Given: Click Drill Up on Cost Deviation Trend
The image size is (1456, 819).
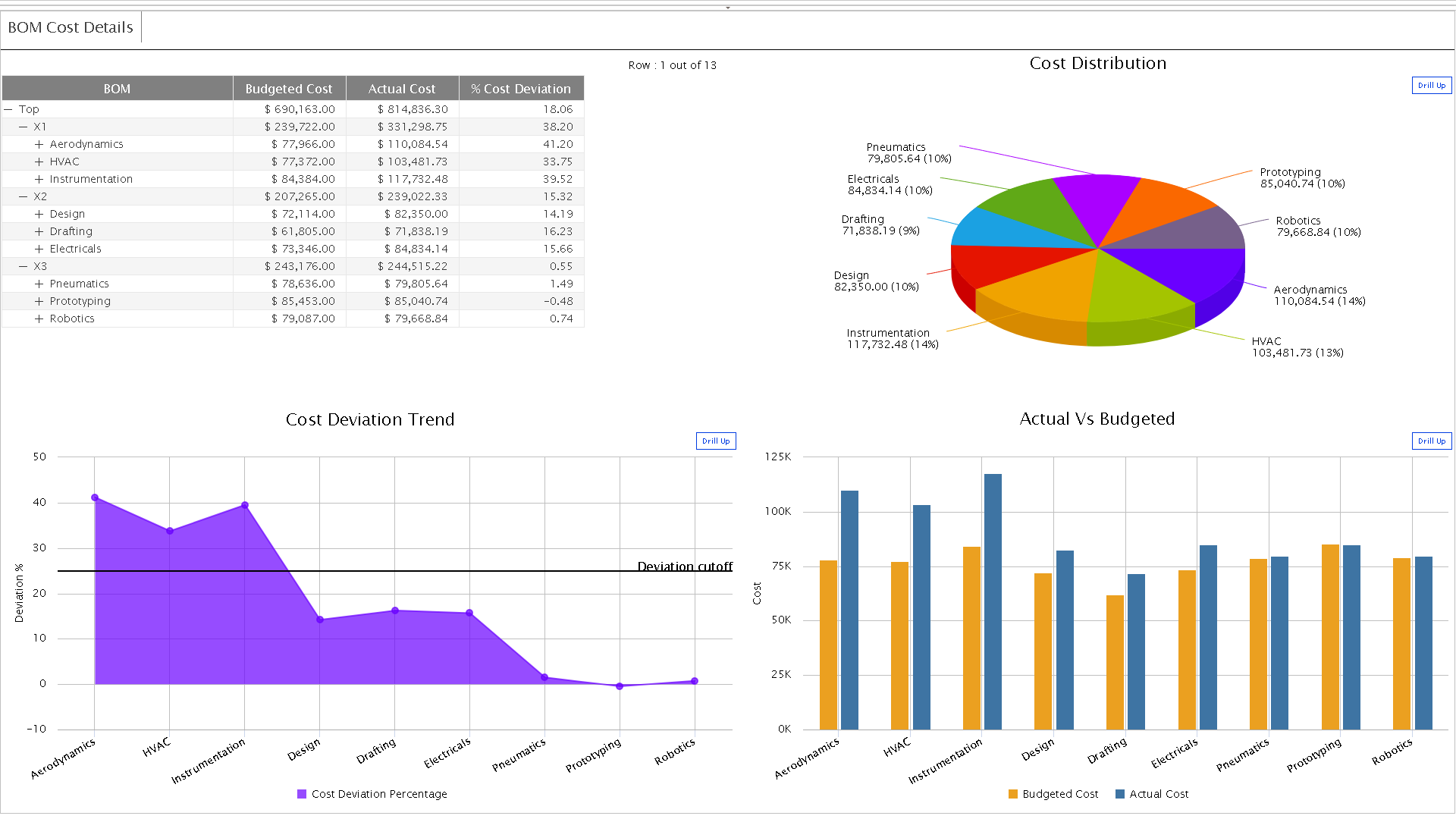Looking at the screenshot, I should tap(716, 441).
